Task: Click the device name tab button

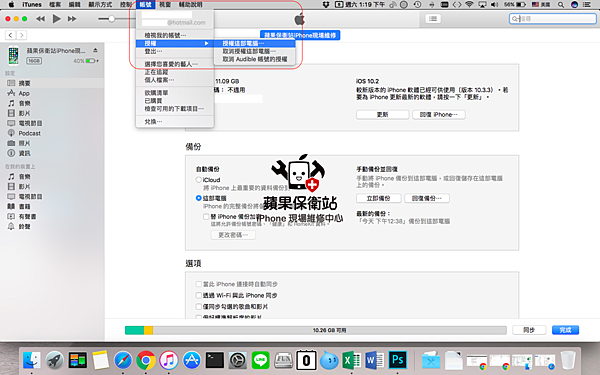Action: coord(300,35)
